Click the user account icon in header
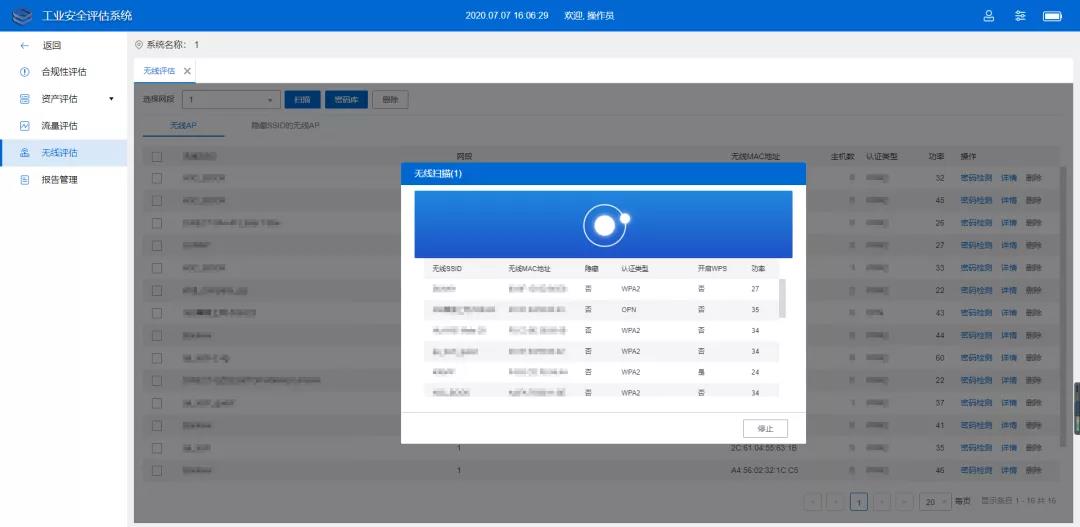 pos(989,16)
